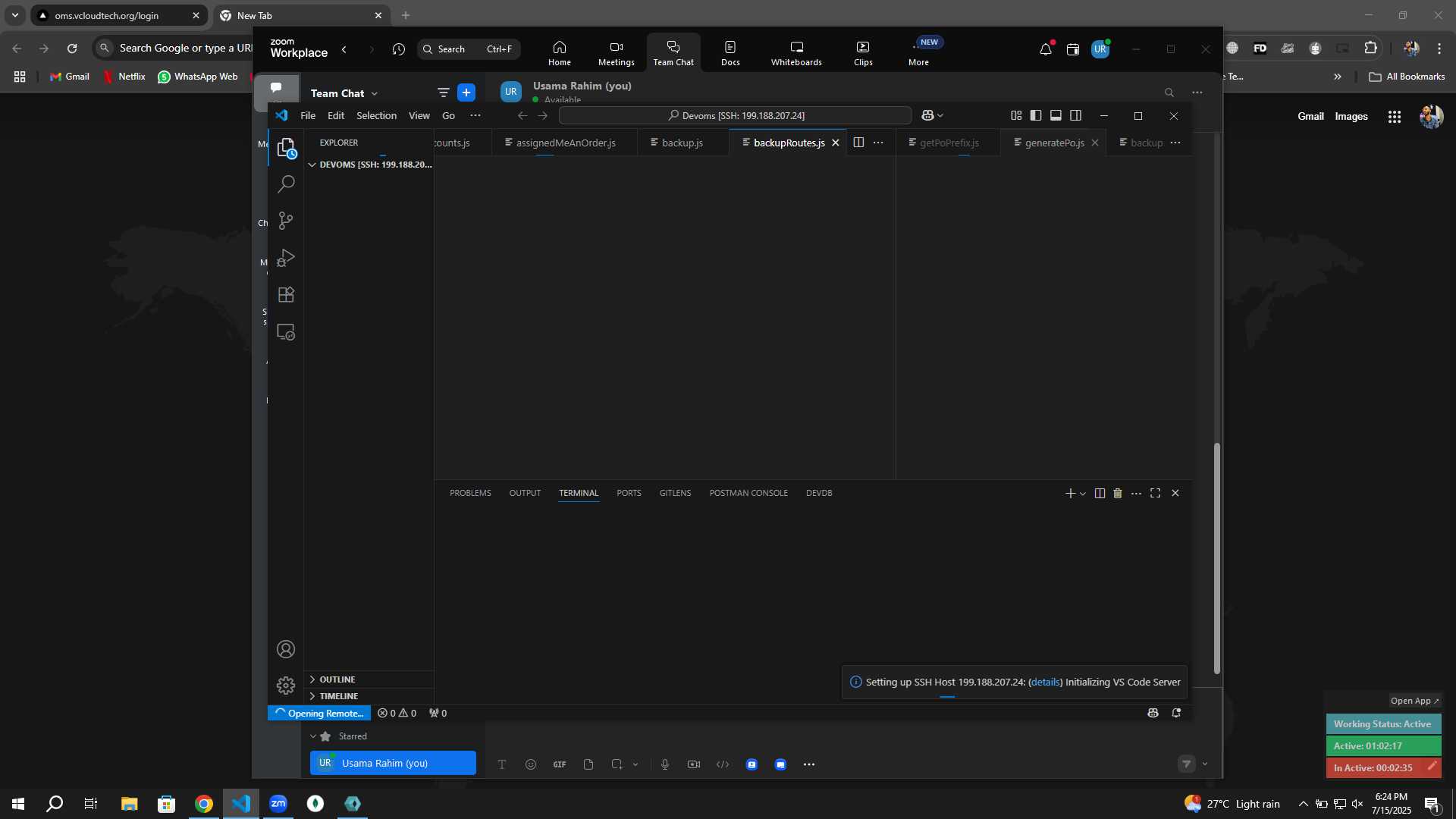This screenshot has height=819, width=1456.
Task: Click the Opening Remote status bar item
Action: coord(319,713)
